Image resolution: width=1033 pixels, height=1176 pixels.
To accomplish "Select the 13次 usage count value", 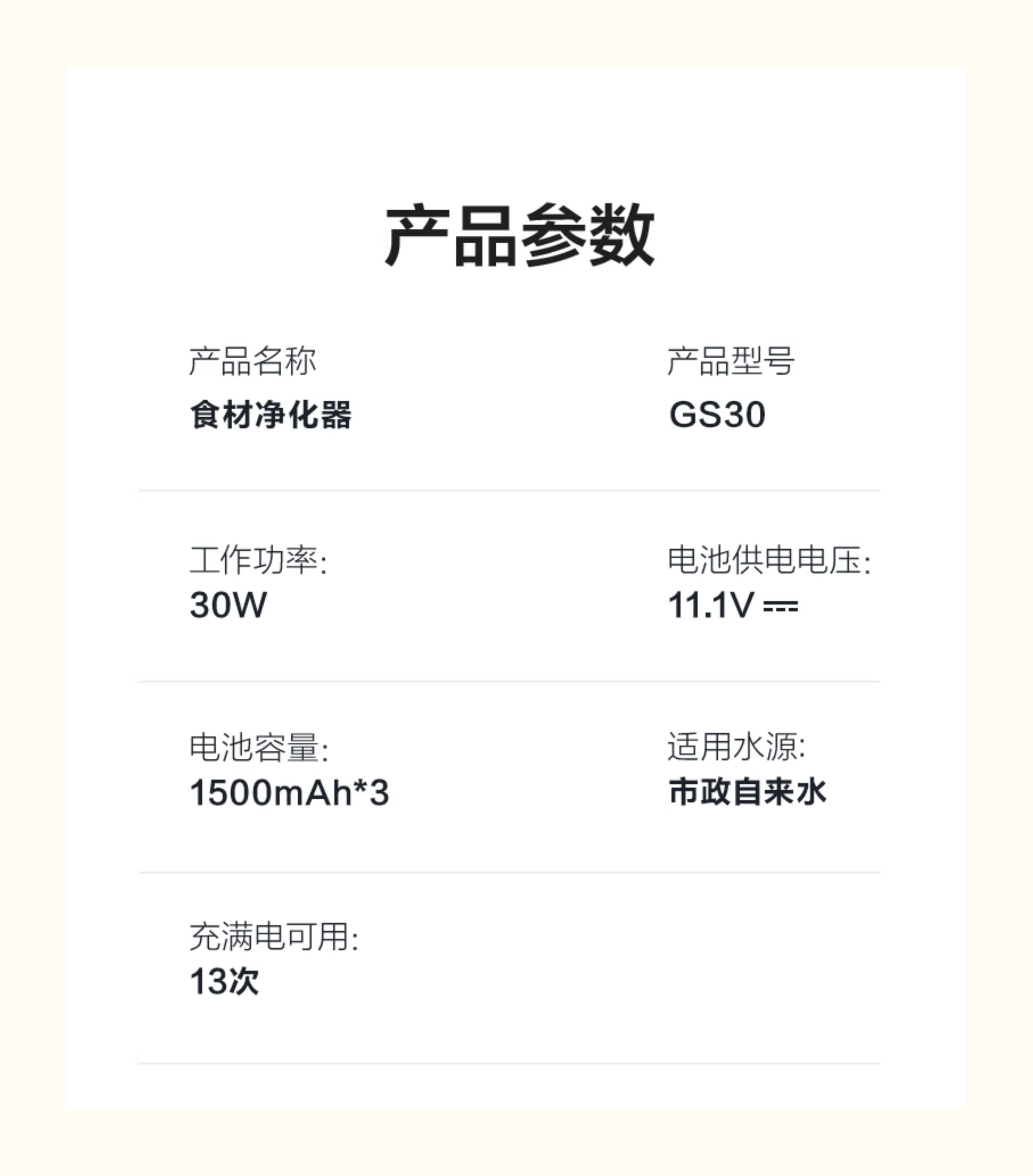I will (x=225, y=981).
